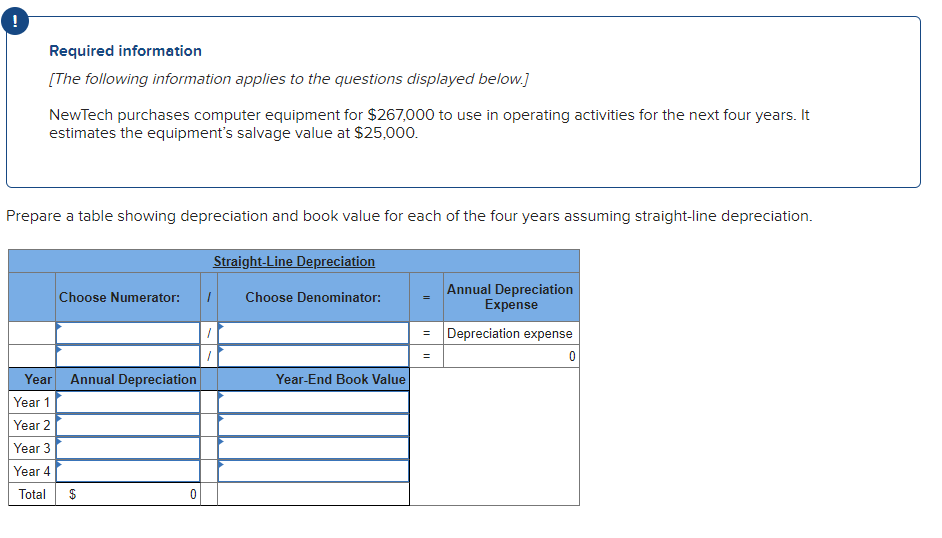Select Year 3 annual depreciation field
This screenshot has height=538, width=942.
(x=128, y=448)
